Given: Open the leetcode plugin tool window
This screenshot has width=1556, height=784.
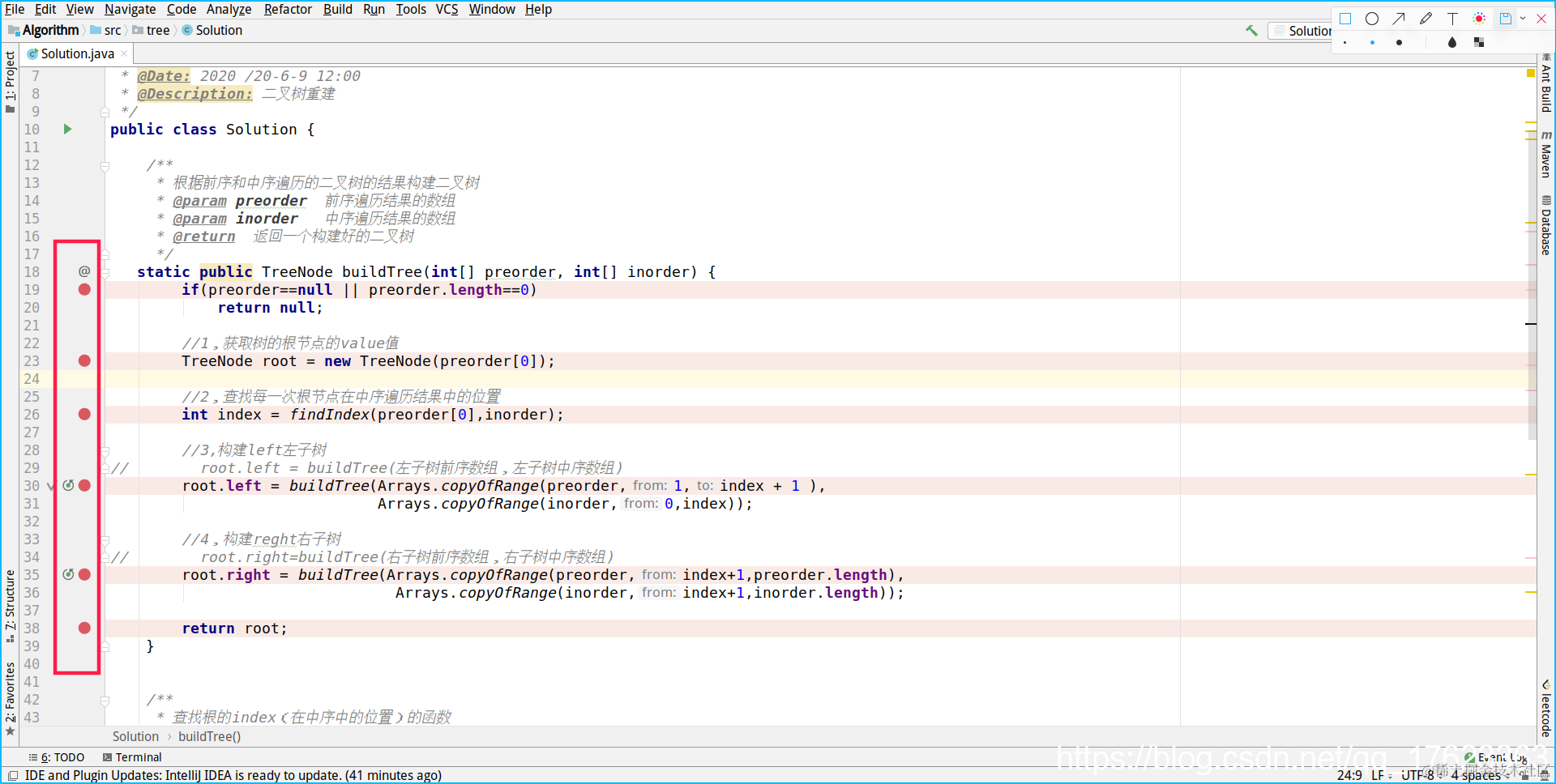Looking at the screenshot, I should pos(1546,708).
